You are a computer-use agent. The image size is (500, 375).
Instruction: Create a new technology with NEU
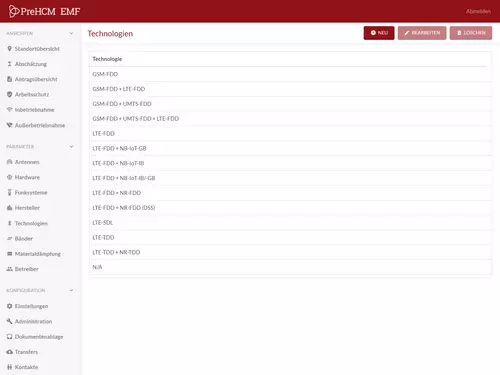(379, 33)
